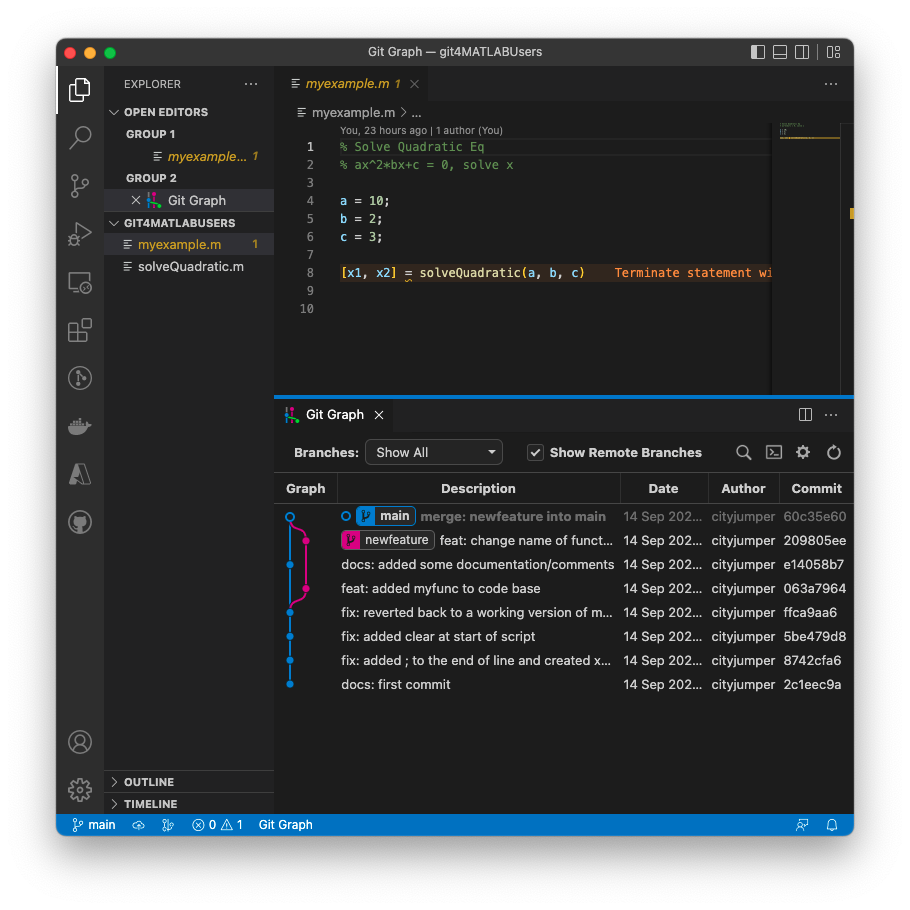Open Git Graph repository settings
This screenshot has height=910, width=910.
(803, 453)
